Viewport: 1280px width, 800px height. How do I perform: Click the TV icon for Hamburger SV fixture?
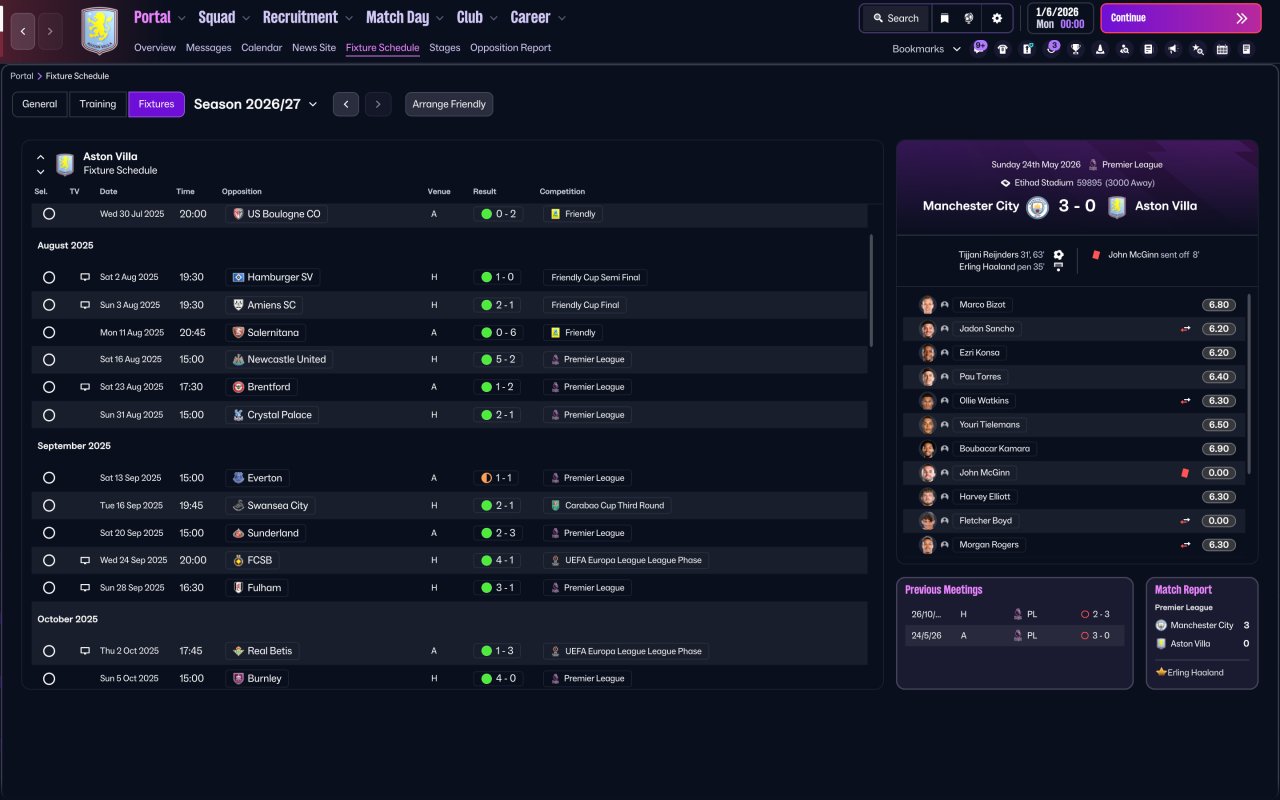(85, 277)
